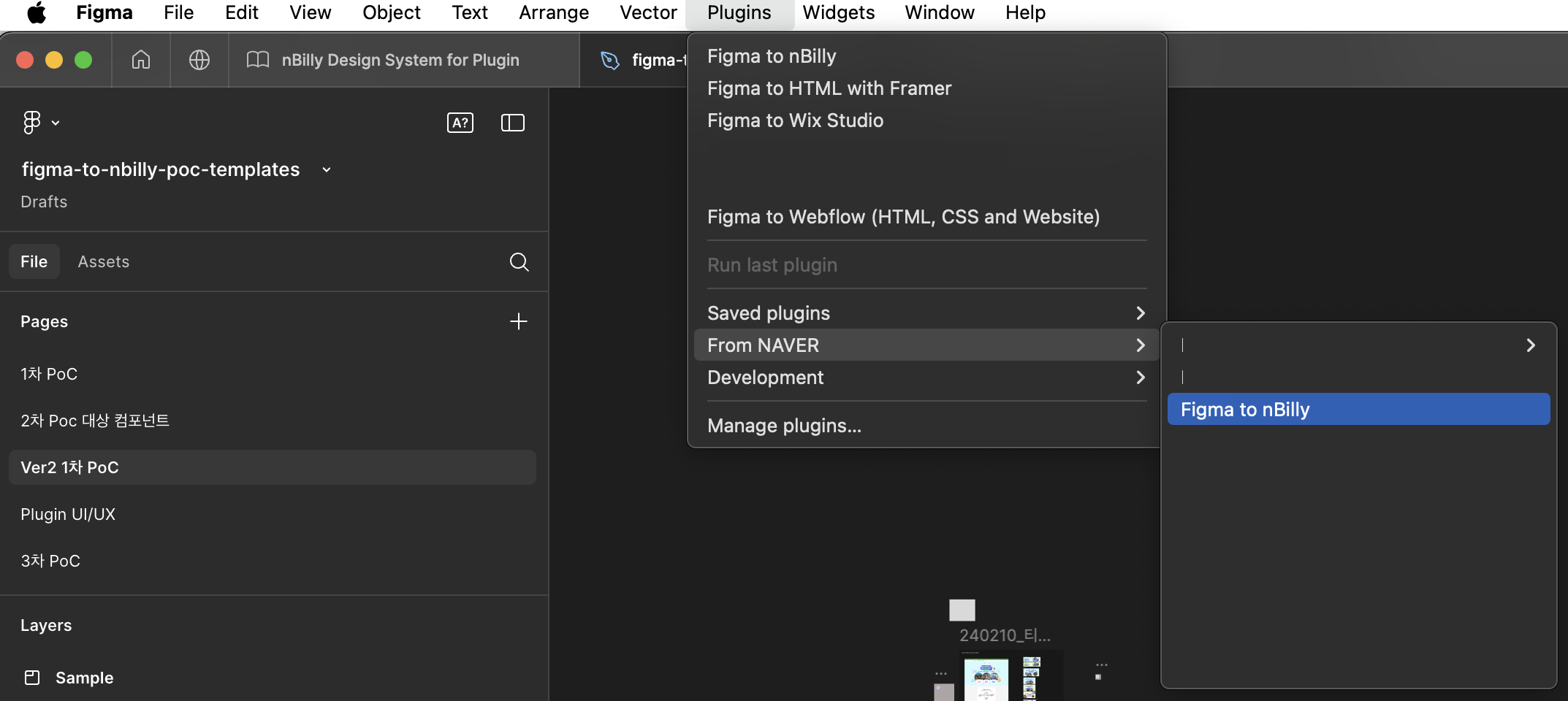Open nBilly Design System for Plugin tab
The image size is (1568, 701).
400,60
